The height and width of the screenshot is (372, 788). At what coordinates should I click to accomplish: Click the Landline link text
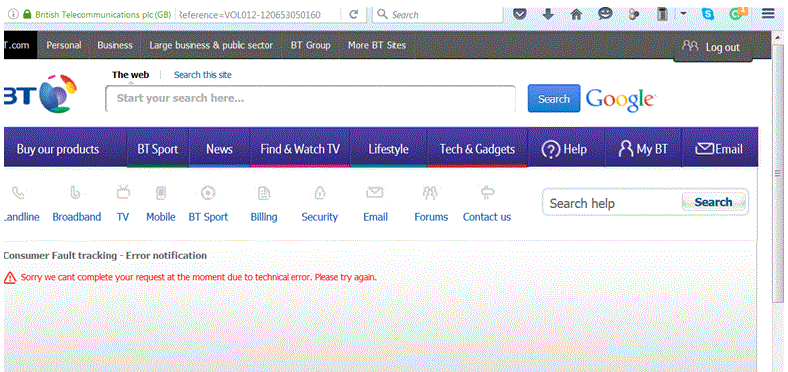[21, 217]
